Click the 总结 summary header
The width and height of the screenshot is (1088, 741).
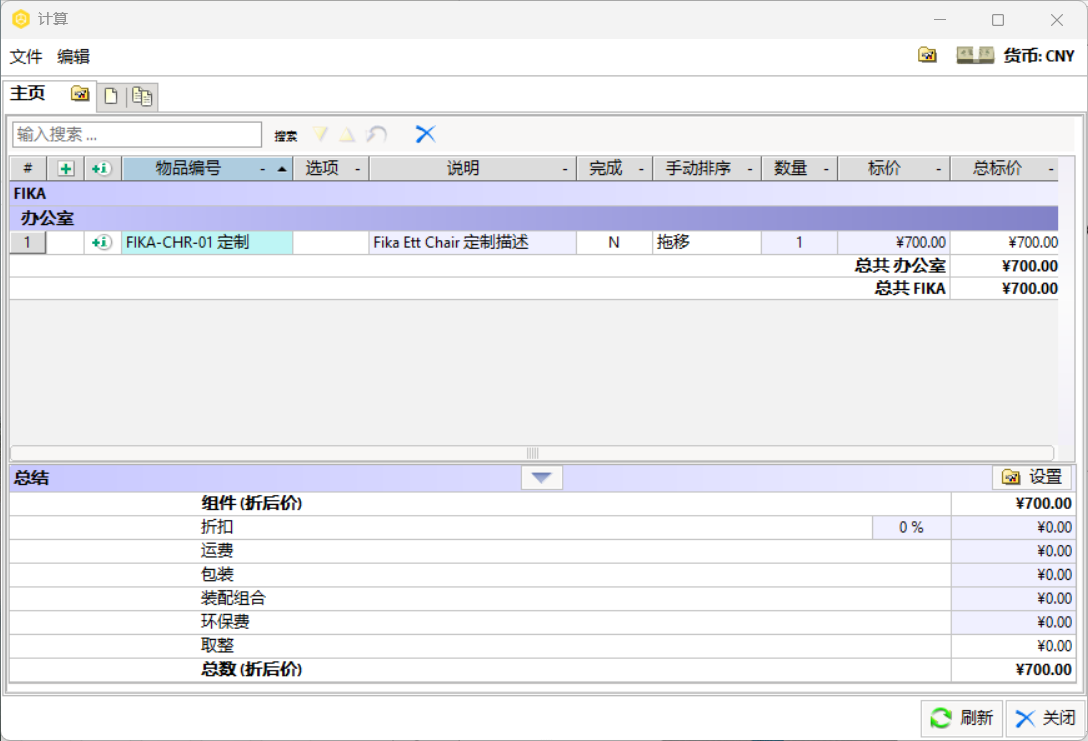(31, 477)
